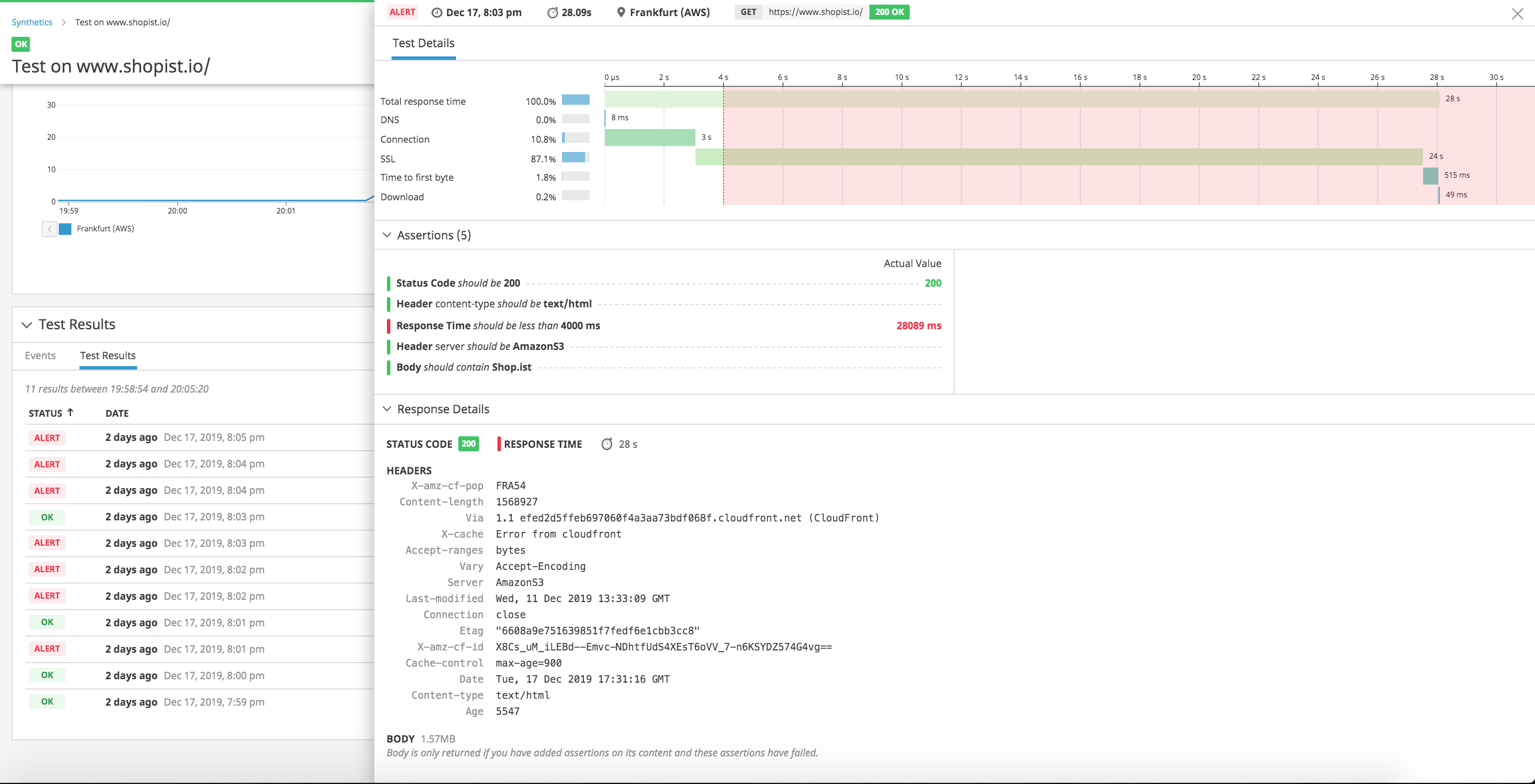Select the Test Results tab
The width and height of the screenshot is (1535, 784).
[108, 355]
